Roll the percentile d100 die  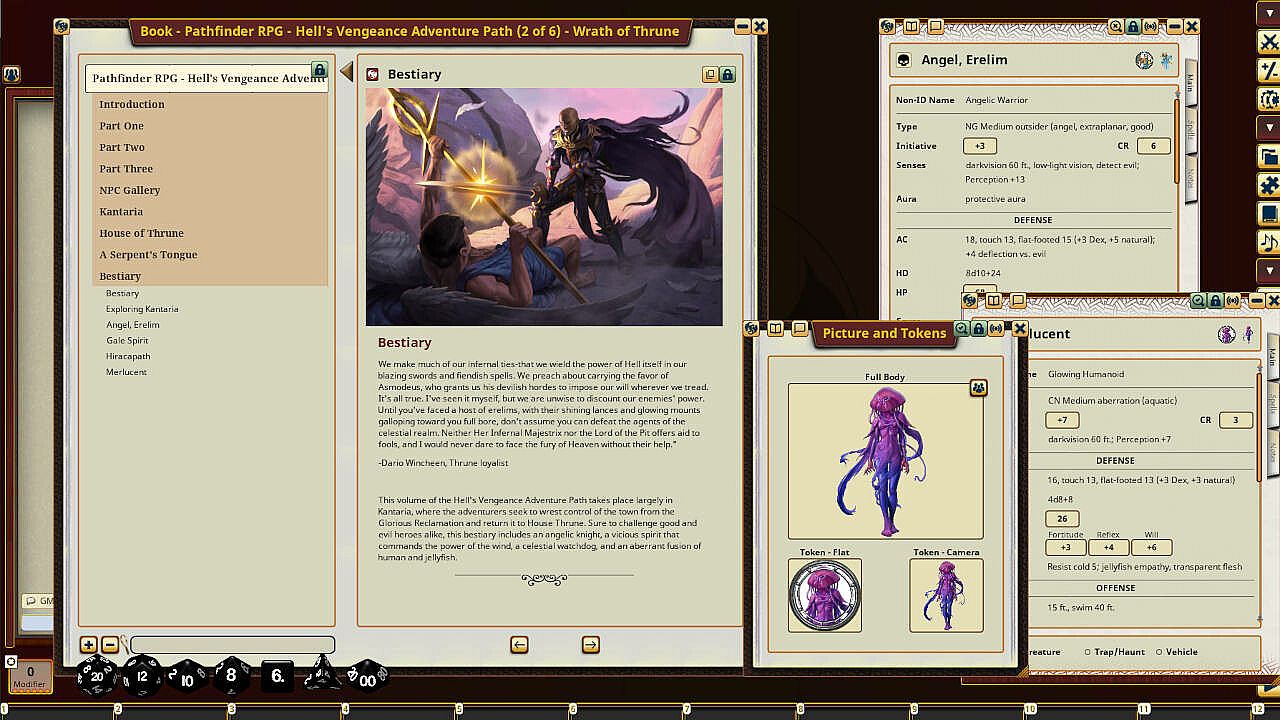click(366, 676)
